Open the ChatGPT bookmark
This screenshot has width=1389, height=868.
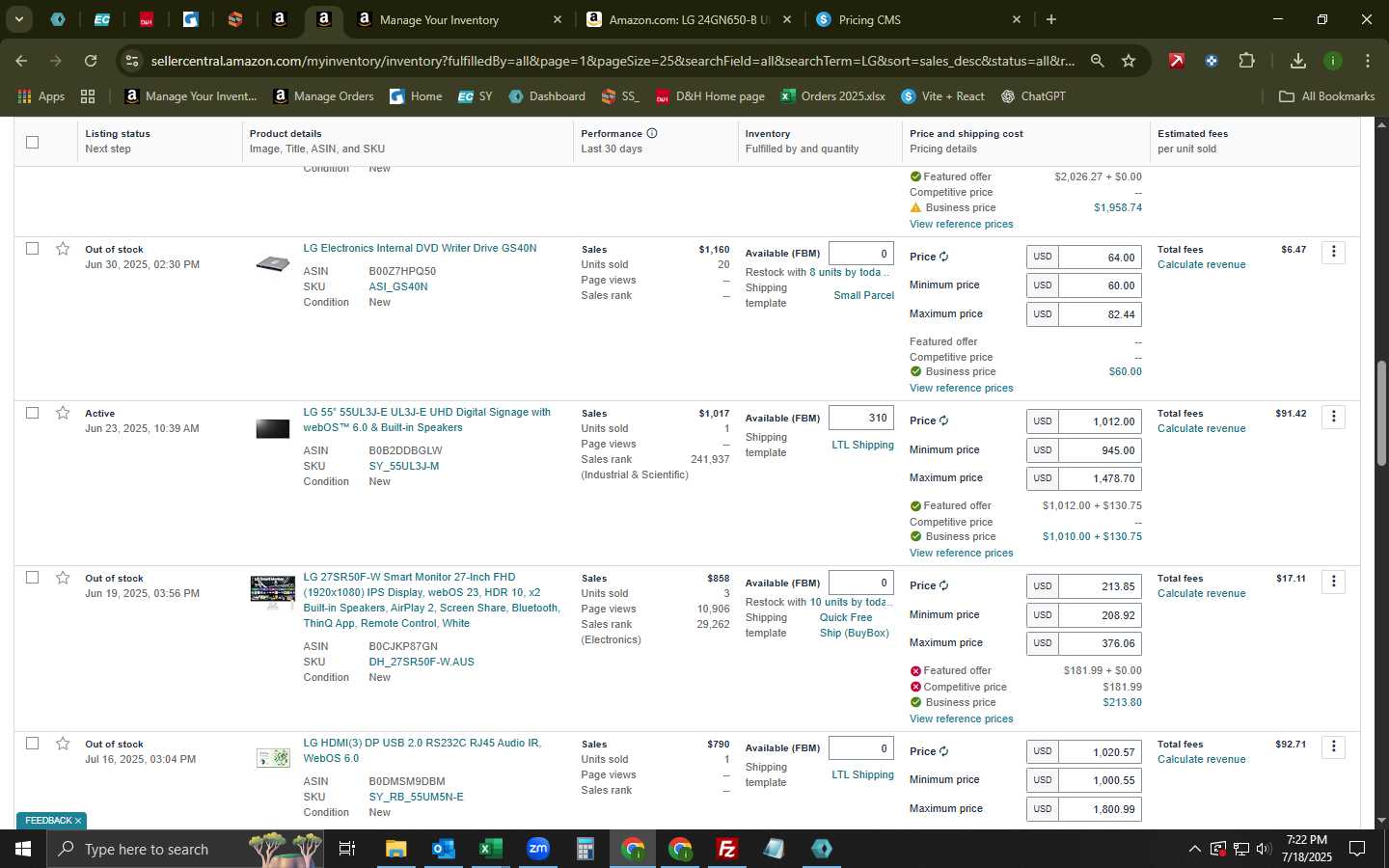coord(1032,96)
